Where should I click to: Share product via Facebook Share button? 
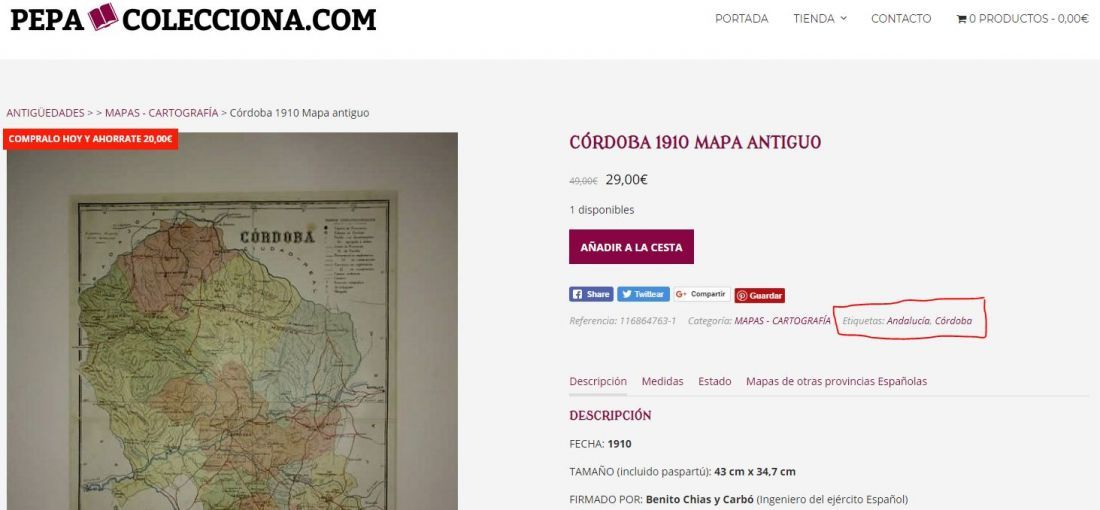[591, 295]
